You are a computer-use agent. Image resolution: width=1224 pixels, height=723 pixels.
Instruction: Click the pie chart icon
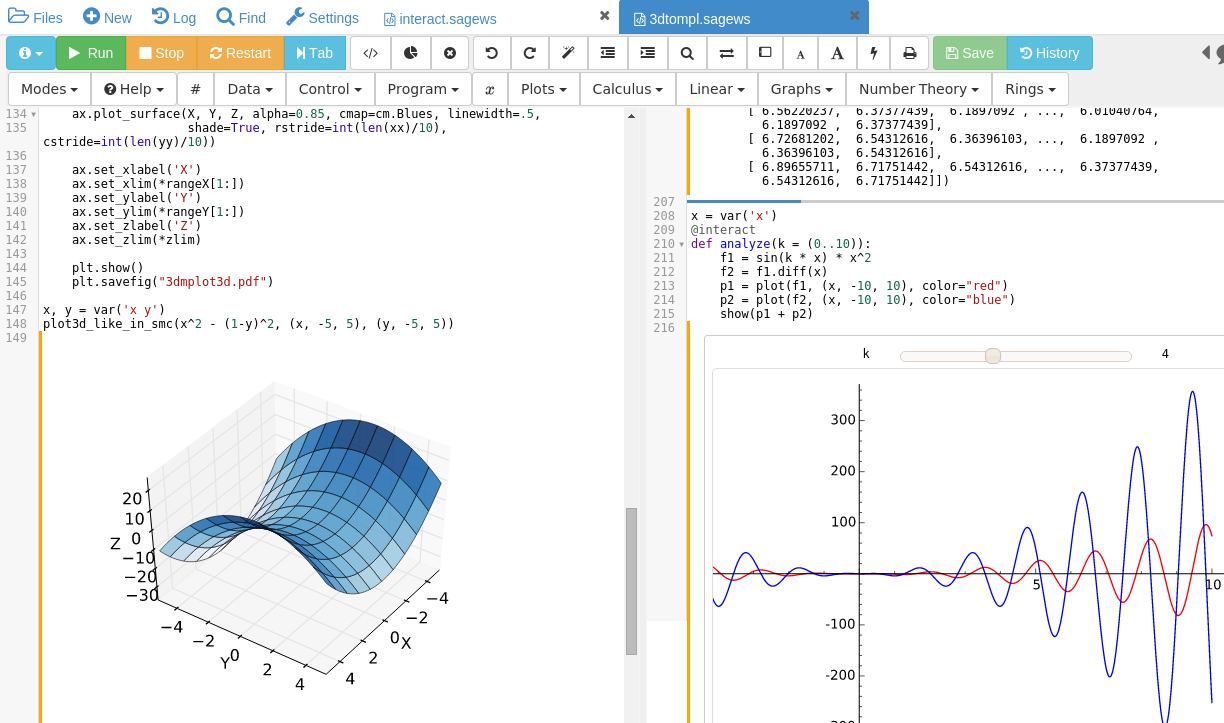[x=410, y=53]
